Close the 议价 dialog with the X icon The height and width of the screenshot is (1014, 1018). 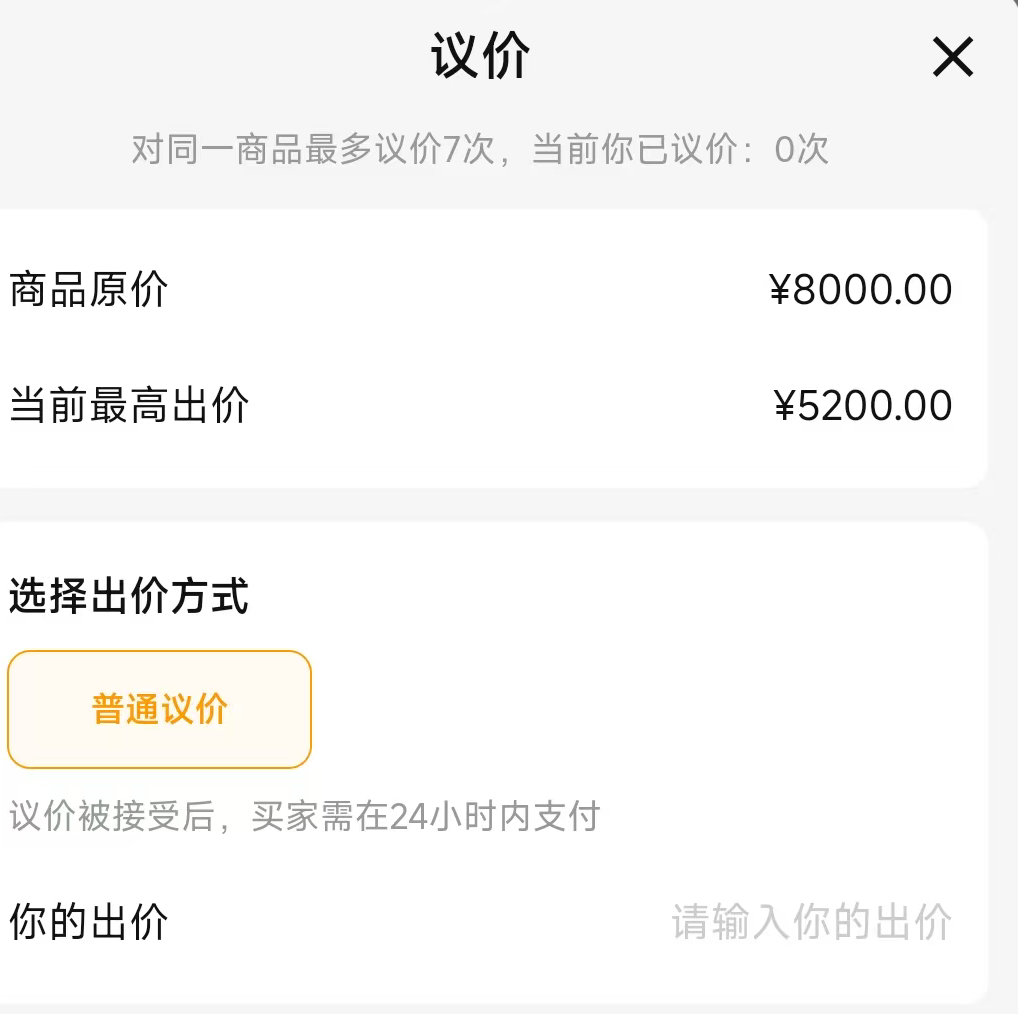coord(952,57)
